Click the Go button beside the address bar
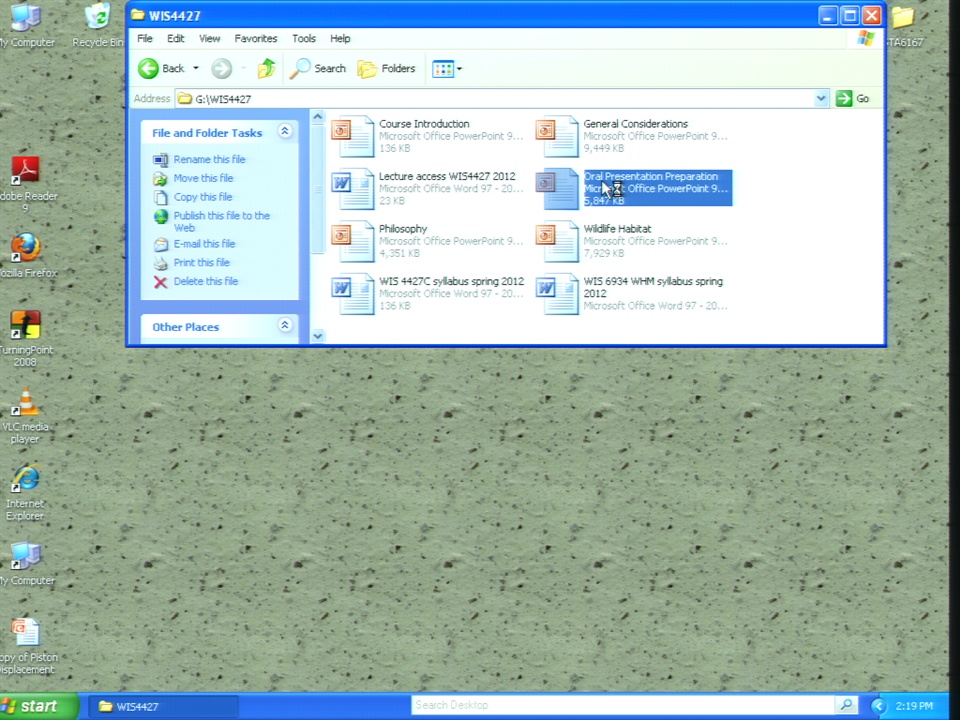 pos(853,99)
